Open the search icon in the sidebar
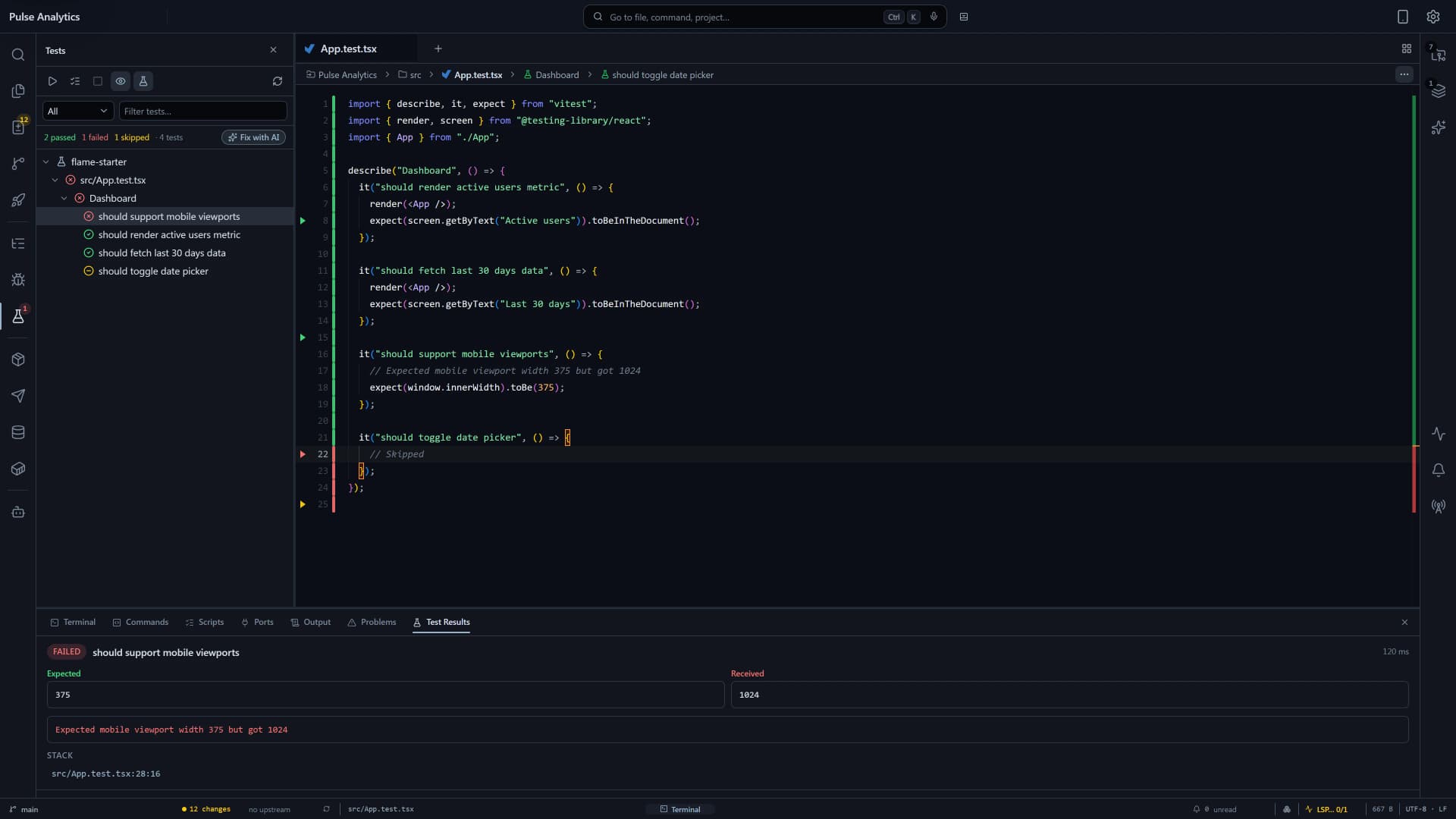 (x=18, y=55)
